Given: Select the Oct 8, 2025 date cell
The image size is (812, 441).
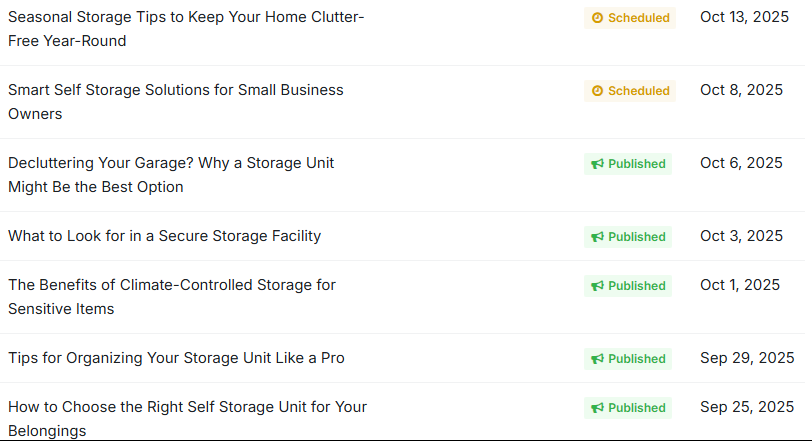Looking at the screenshot, I should click(741, 90).
